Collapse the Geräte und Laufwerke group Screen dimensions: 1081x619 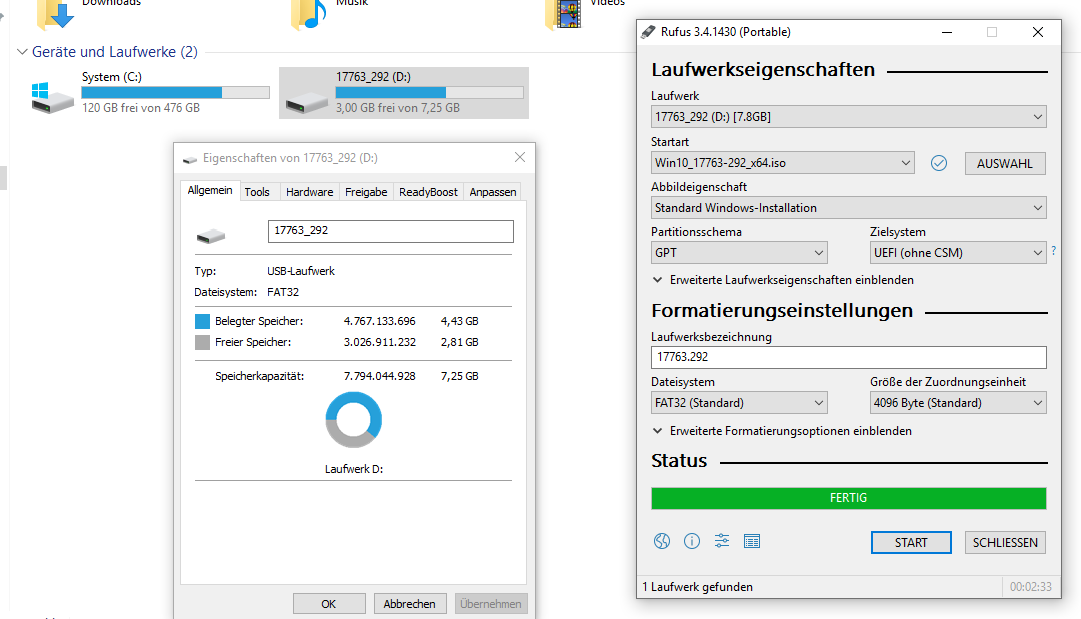pyautogui.click(x=22, y=52)
